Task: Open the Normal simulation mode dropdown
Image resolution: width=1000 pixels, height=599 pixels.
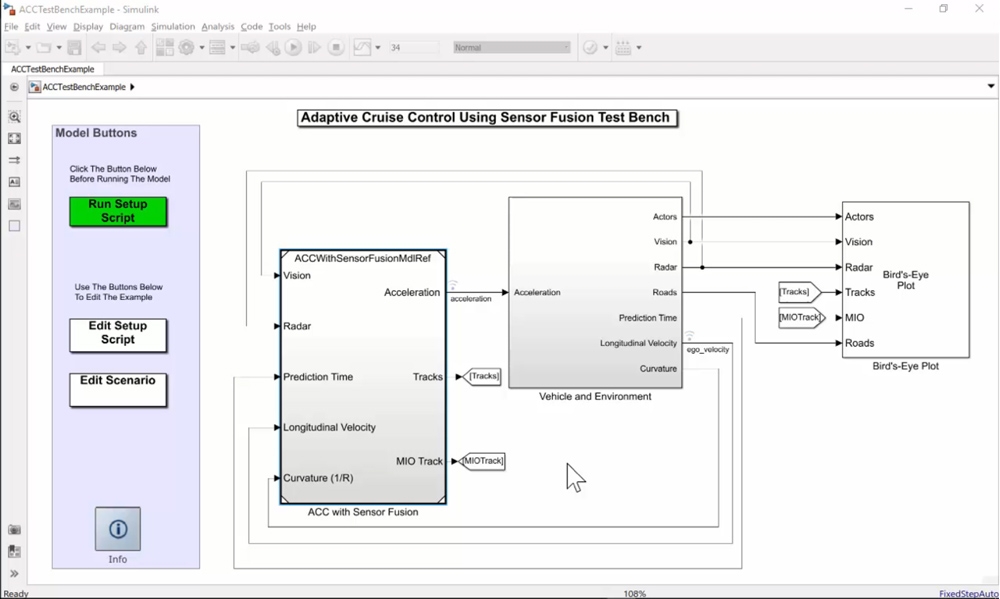Action: (x=511, y=48)
